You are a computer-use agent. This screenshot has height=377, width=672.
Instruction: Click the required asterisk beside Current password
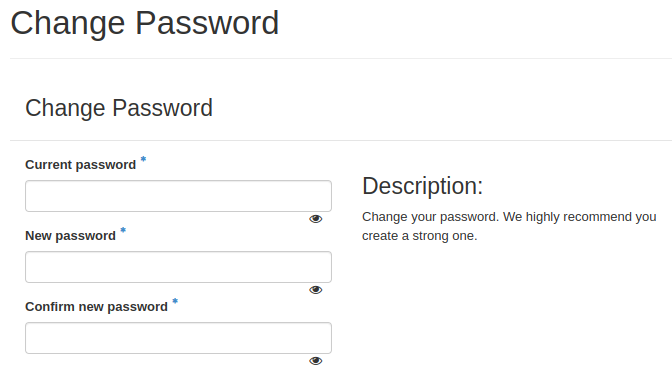(x=143, y=160)
